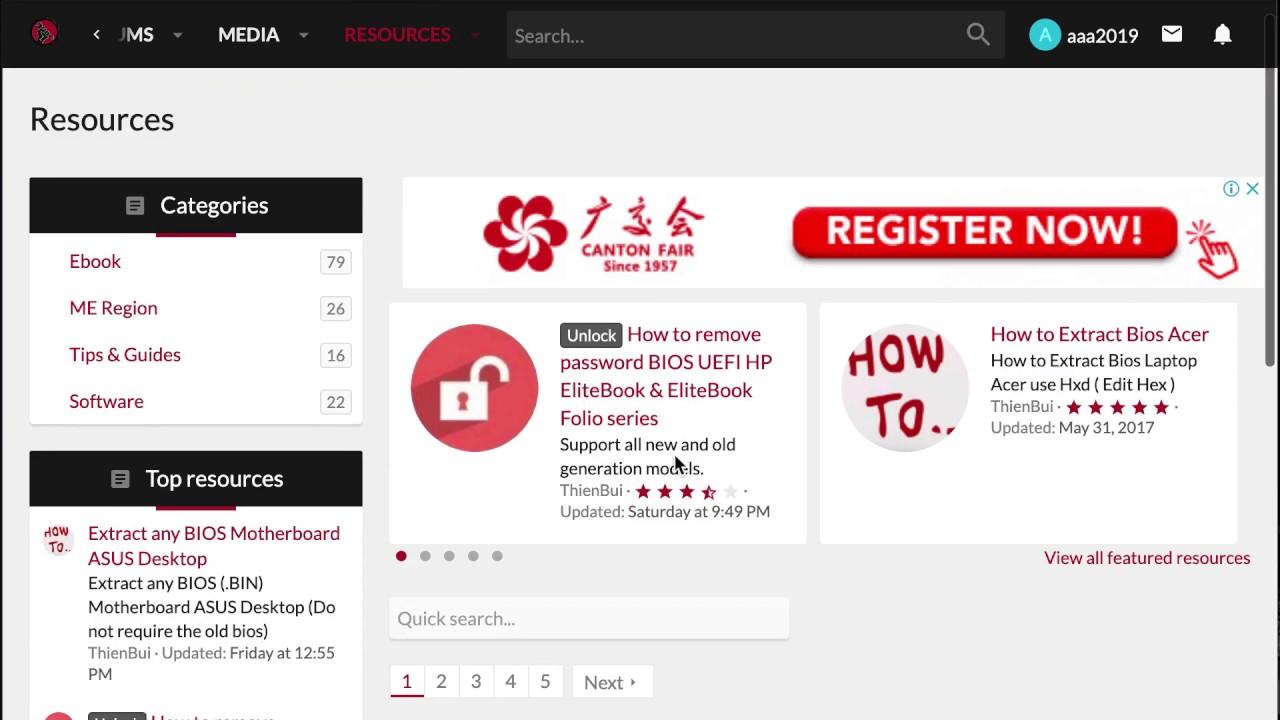The image size is (1280, 720).
Task: Click the Next page button
Action: click(611, 682)
